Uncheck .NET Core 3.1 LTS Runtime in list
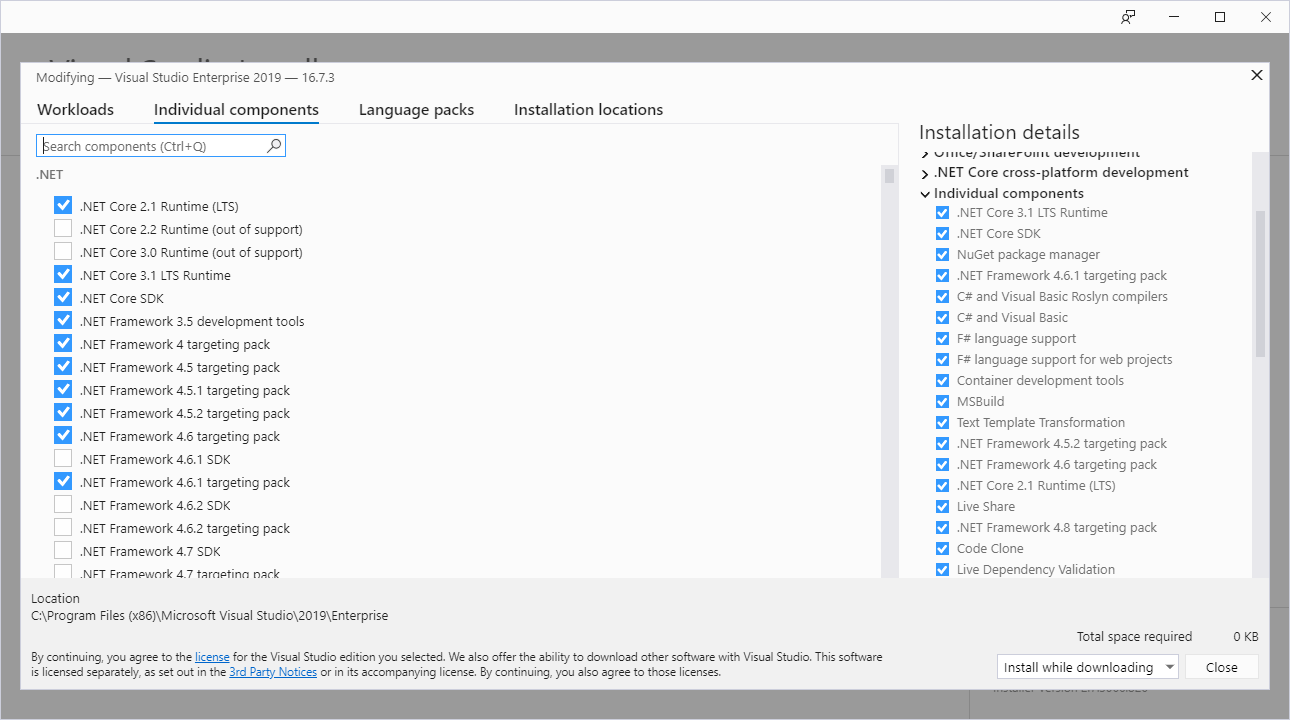 [63, 275]
